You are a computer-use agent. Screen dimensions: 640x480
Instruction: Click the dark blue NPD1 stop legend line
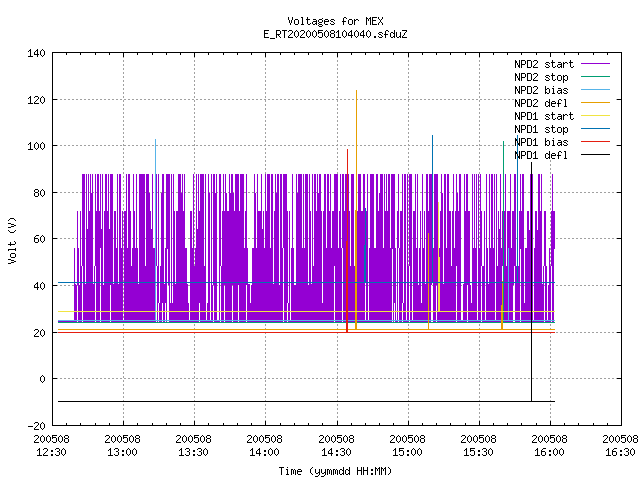click(596, 129)
